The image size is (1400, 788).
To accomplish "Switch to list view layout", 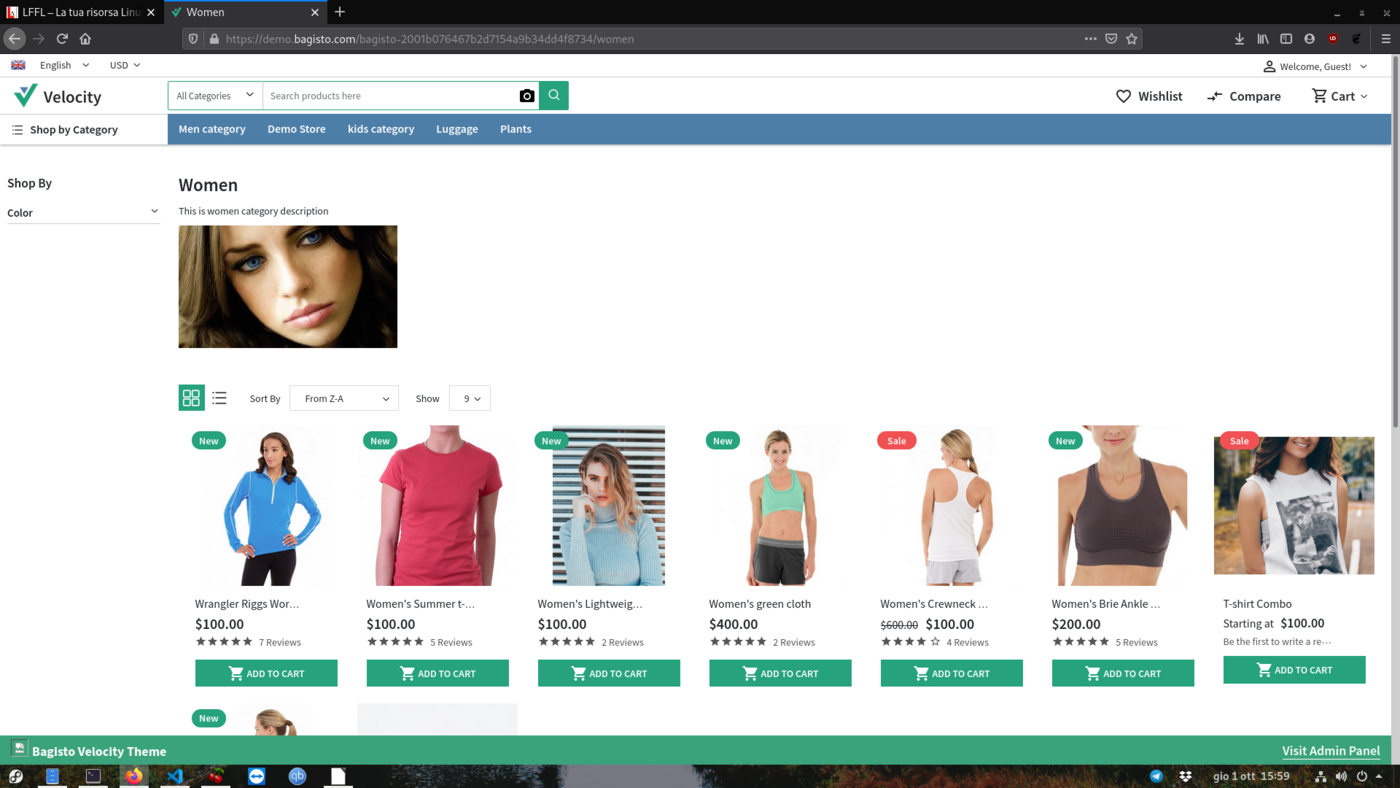I will pyautogui.click(x=219, y=398).
